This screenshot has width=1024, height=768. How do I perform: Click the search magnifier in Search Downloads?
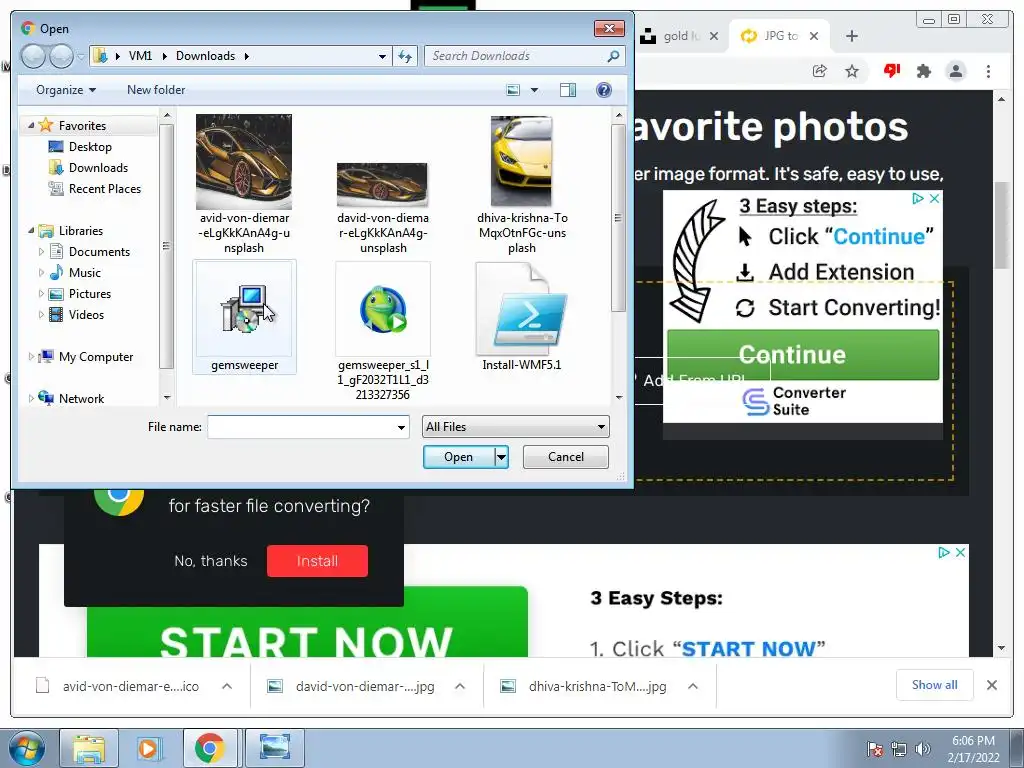613,56
